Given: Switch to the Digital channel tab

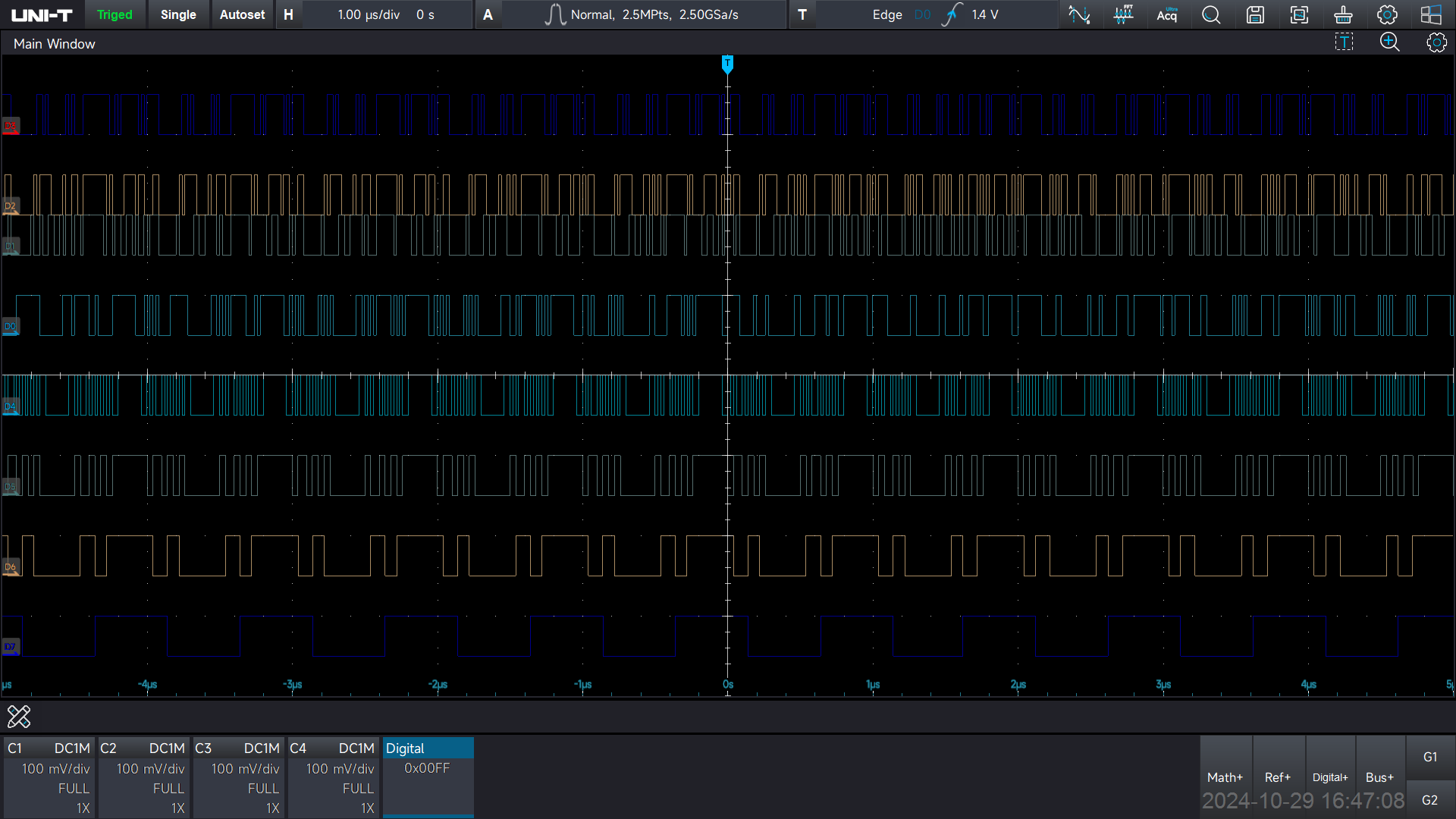Looking at the screenshot, I should tap(427, 748).
